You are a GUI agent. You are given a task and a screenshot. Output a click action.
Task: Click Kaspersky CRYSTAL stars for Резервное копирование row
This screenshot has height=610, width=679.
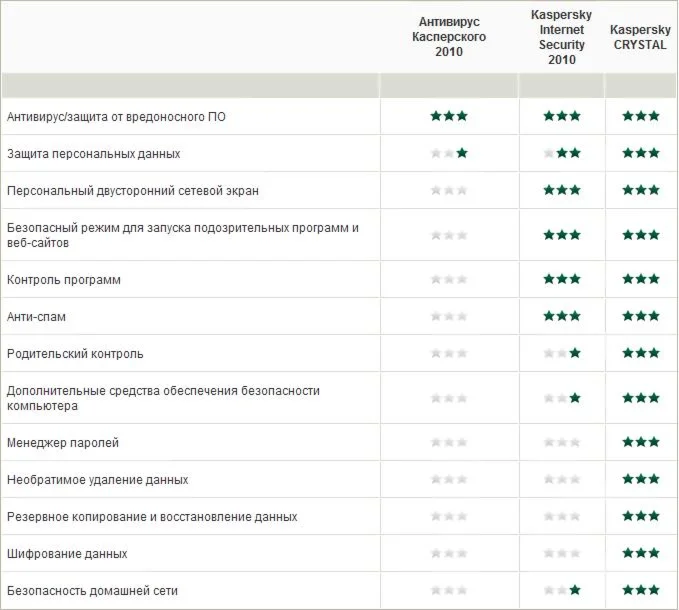point(641,516)
